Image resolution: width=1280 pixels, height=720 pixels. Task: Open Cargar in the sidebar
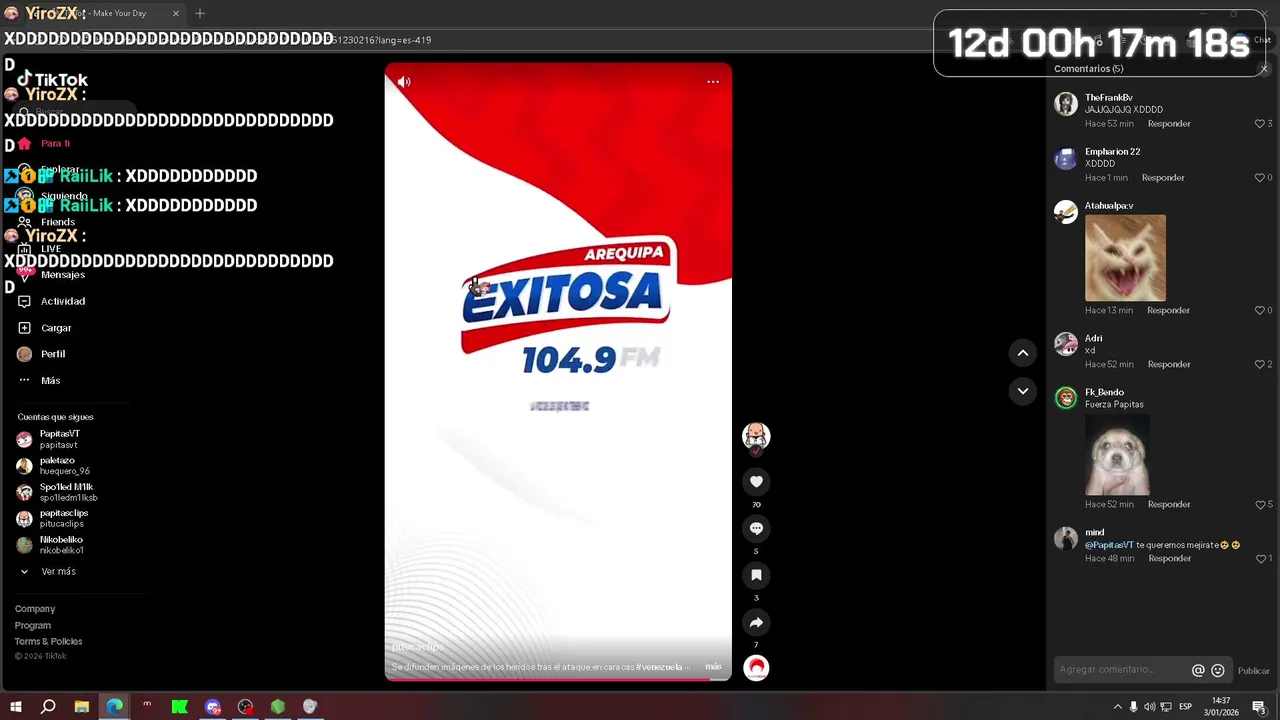56,328
